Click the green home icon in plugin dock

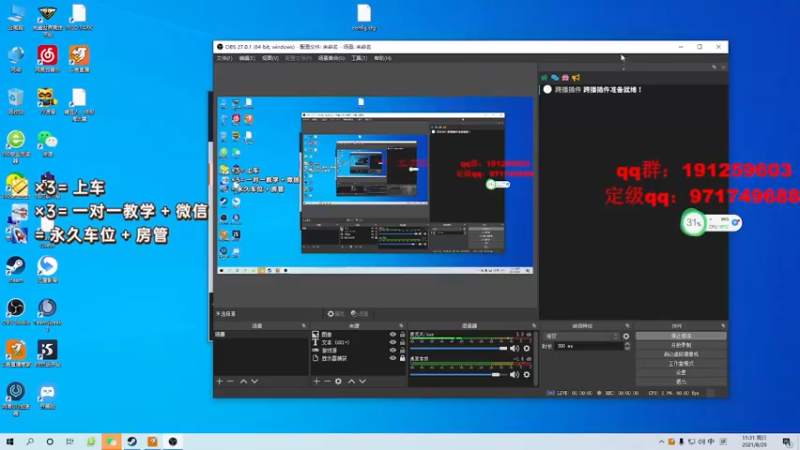pos(544,78)
